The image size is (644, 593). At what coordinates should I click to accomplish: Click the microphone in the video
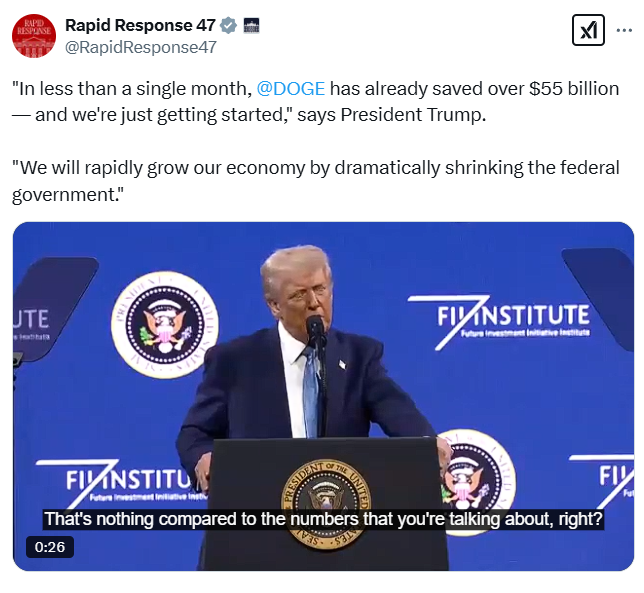(x=315, y=331)
